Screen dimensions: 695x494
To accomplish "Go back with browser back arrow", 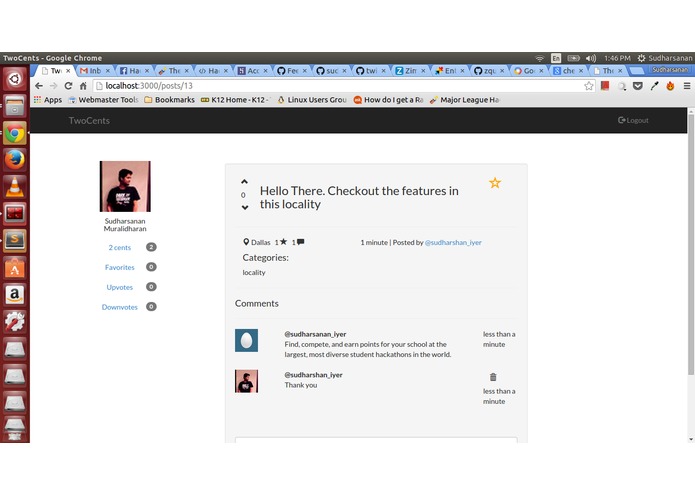I will (x=39, y=86).
